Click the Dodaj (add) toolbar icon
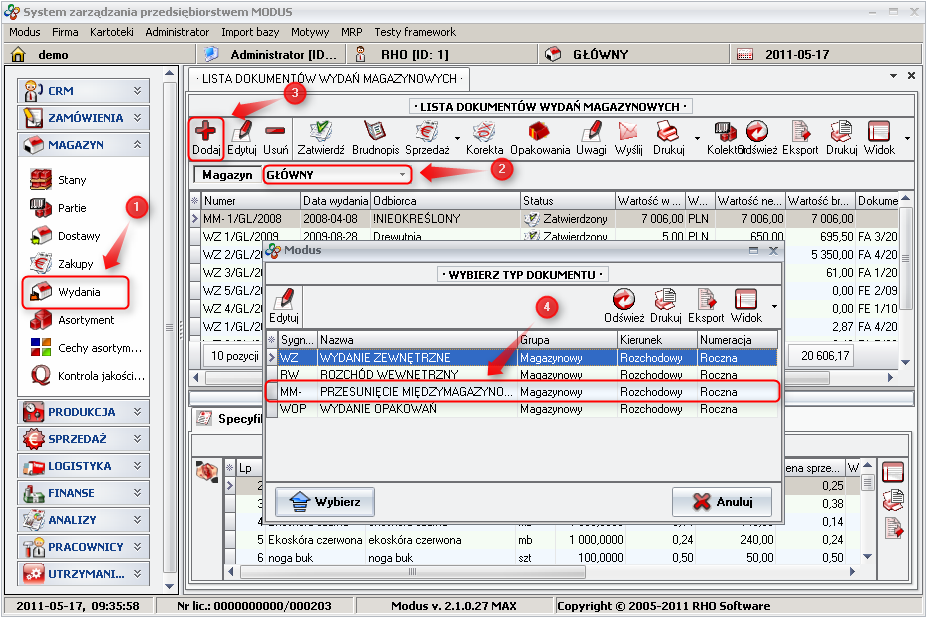The width and height of the screenshot is (927, 618). pos(206,131)
